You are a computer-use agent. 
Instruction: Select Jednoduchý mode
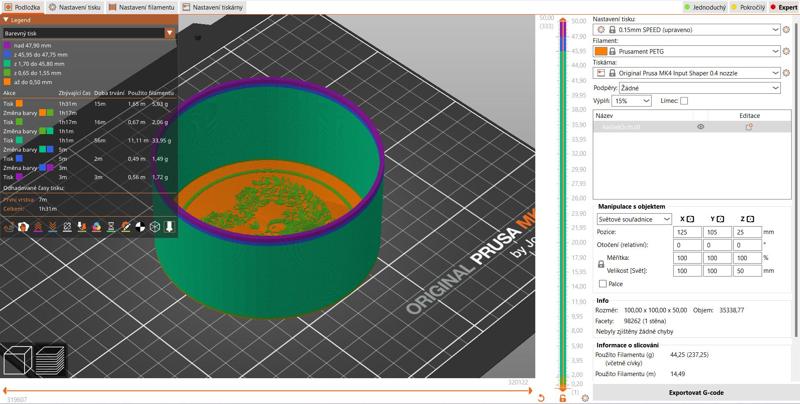705,8
